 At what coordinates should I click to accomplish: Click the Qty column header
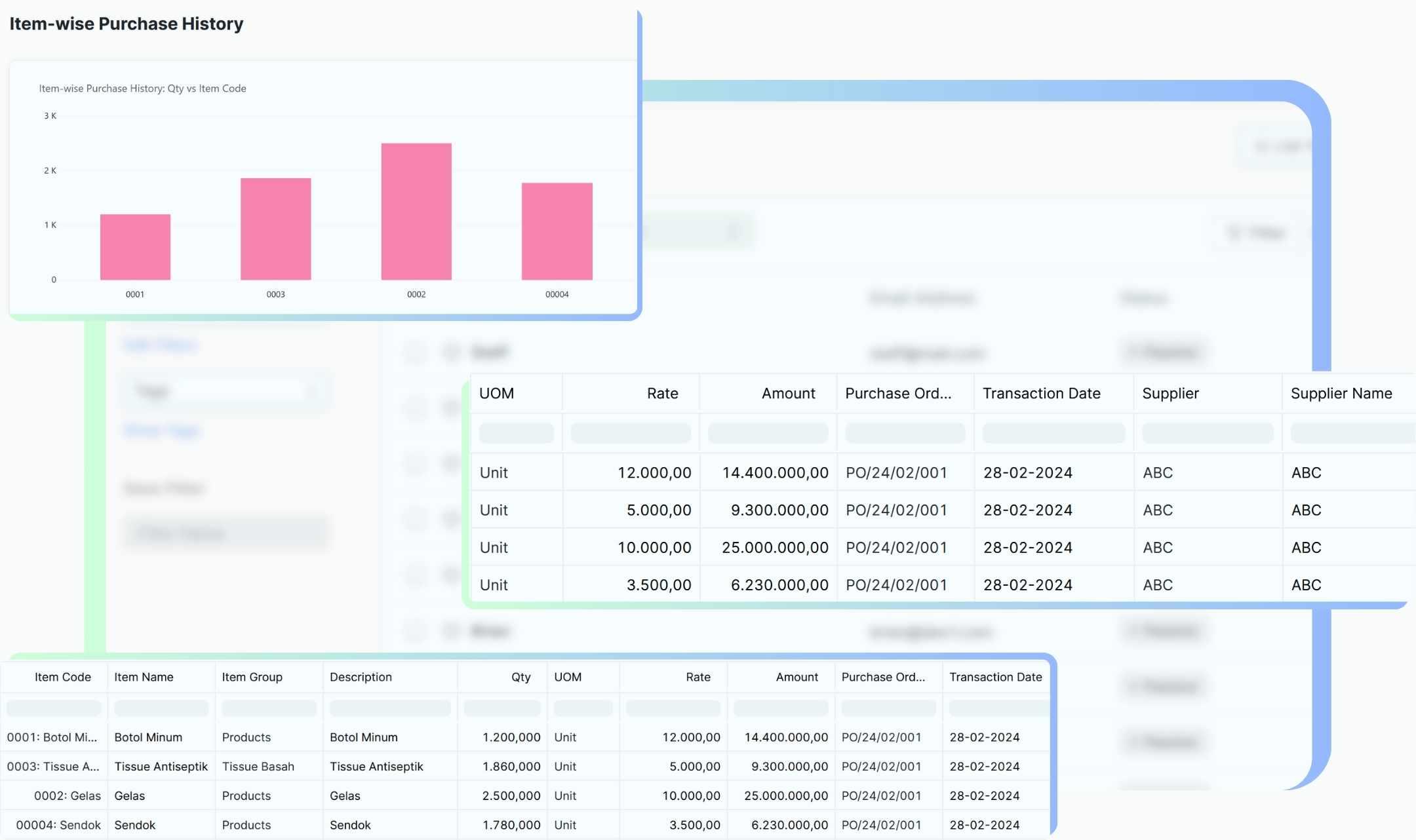(x=521, y=677)
